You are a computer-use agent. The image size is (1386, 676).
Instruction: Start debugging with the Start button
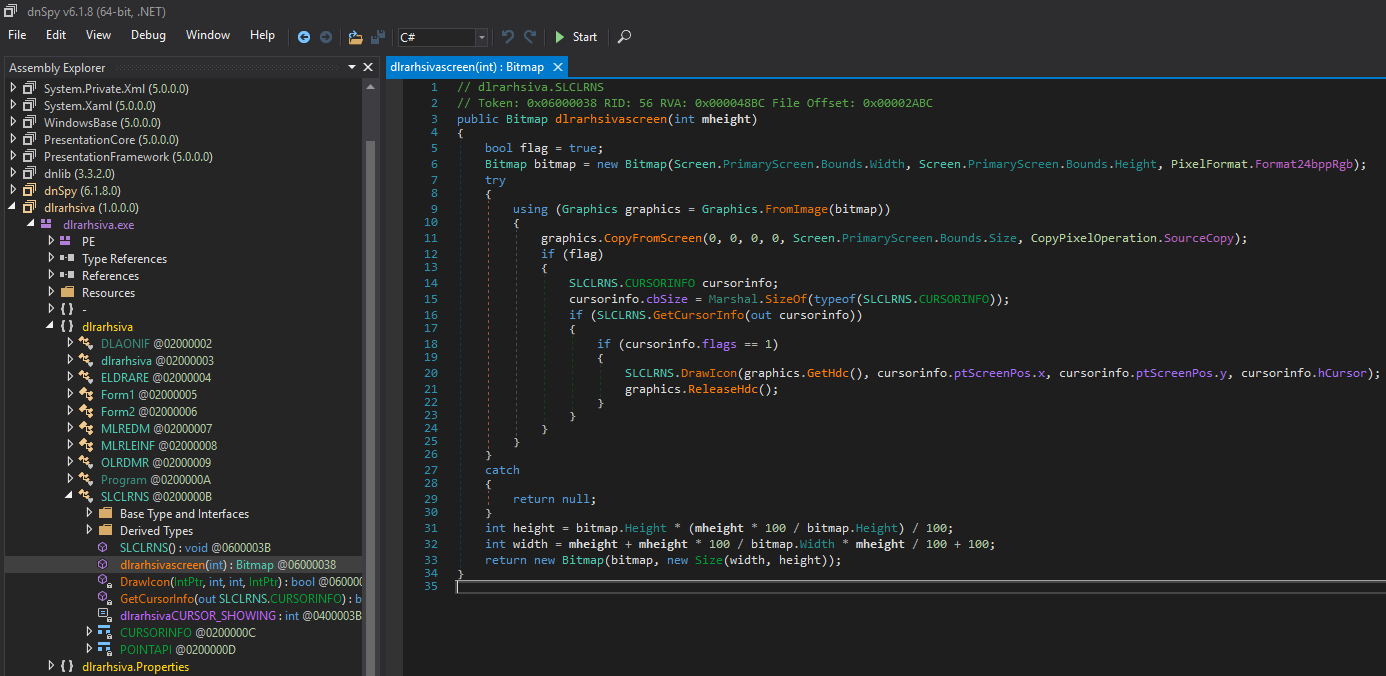tap(575, 37)
